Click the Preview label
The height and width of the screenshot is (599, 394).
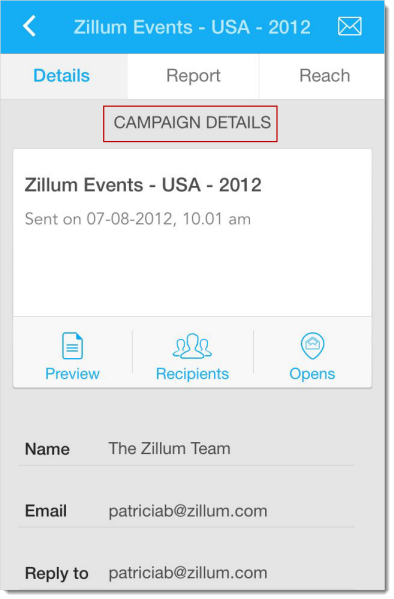72,374
